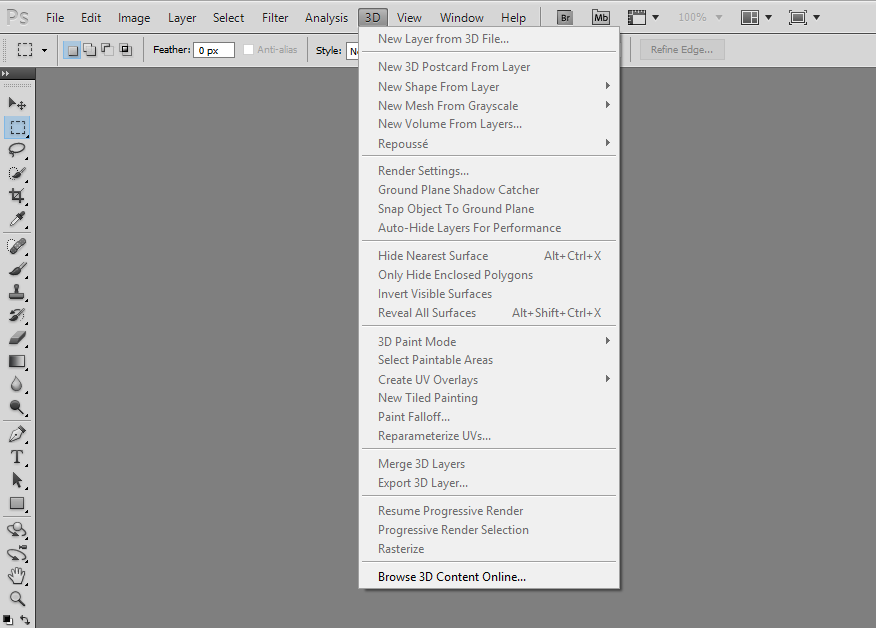This screenshot has width=876, height=628.
Task: Select the Rectangle shape tool
Action: pos(17,503)
